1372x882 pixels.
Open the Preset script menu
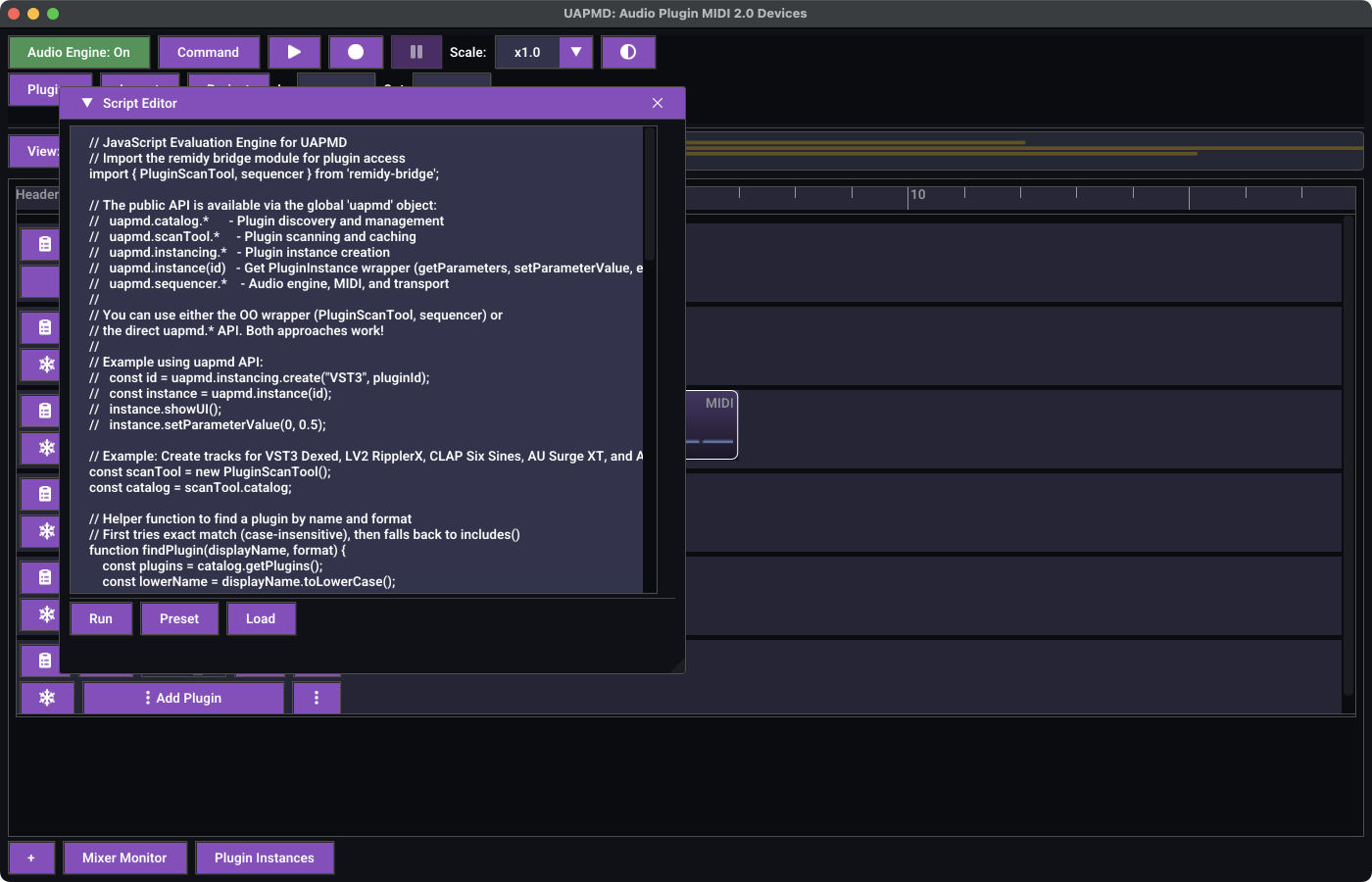(x=179, y=618)
